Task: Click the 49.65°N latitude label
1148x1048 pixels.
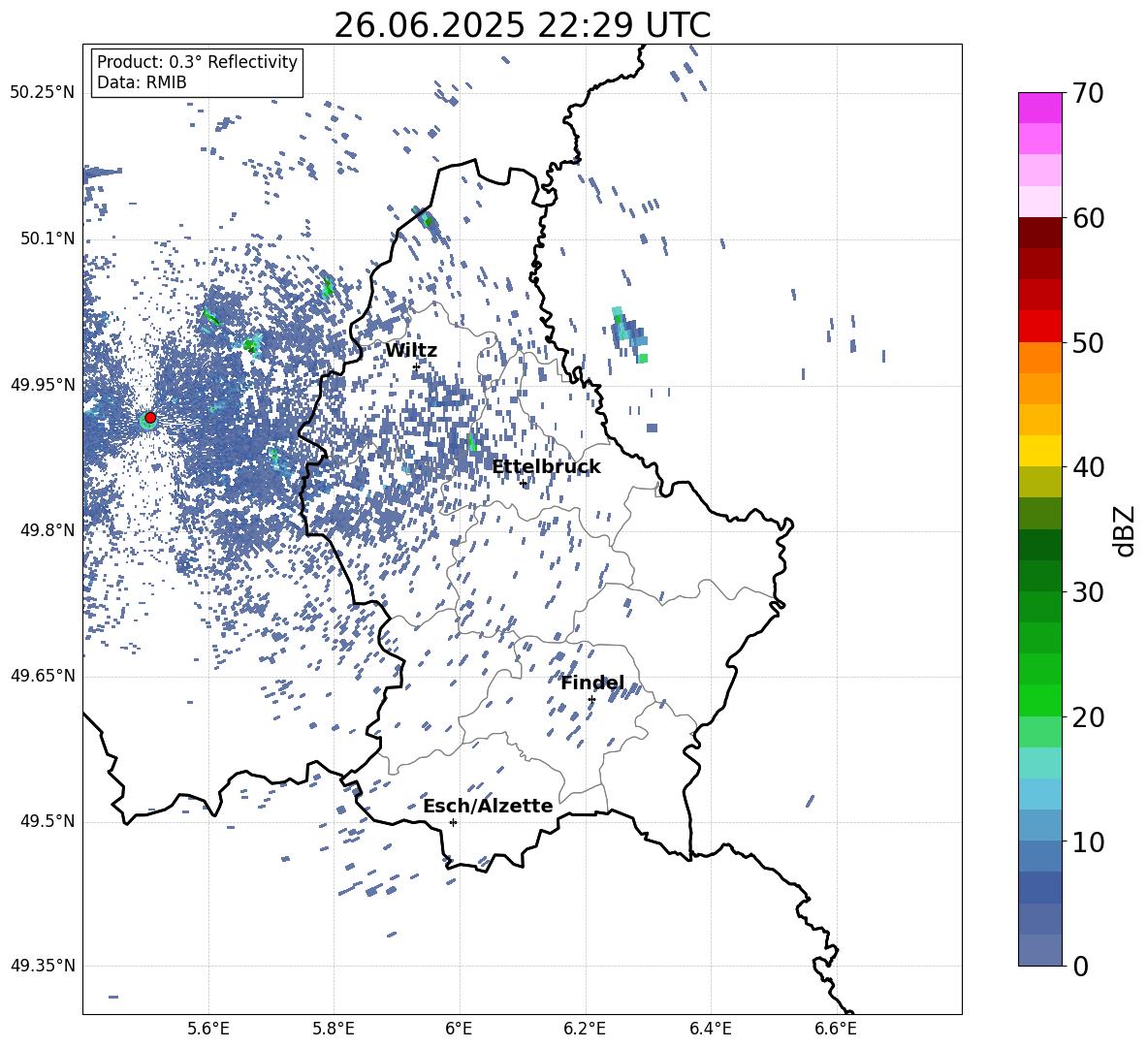Action: (x=43, y=675)
